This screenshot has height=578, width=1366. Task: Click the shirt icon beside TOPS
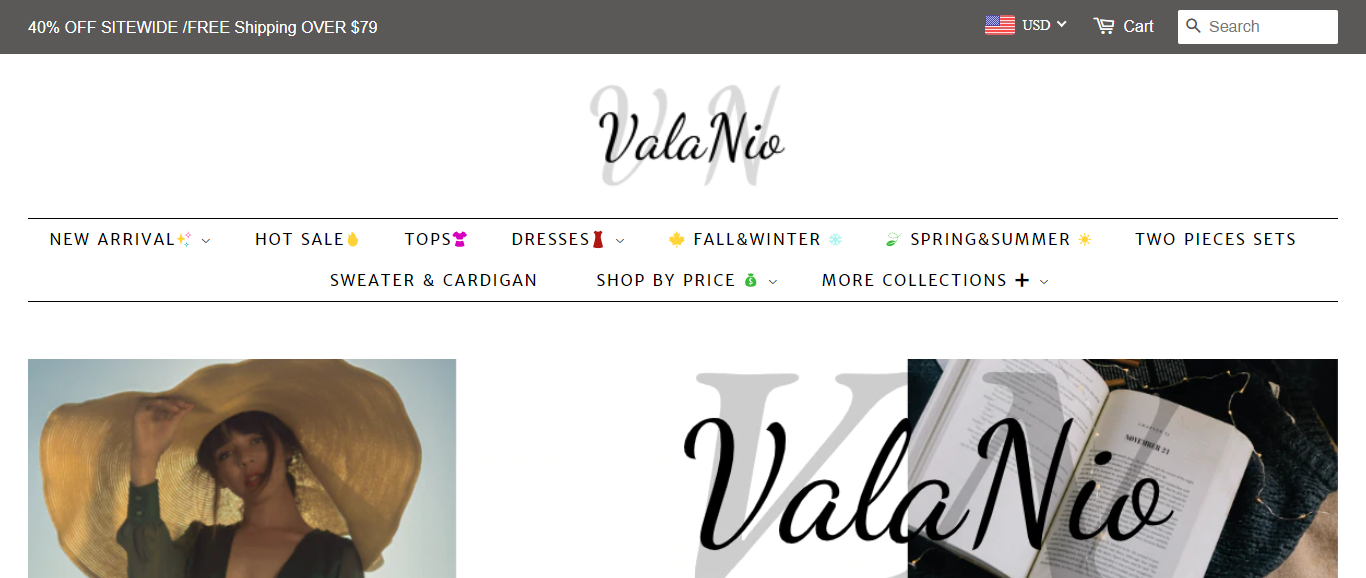[460, 239]
